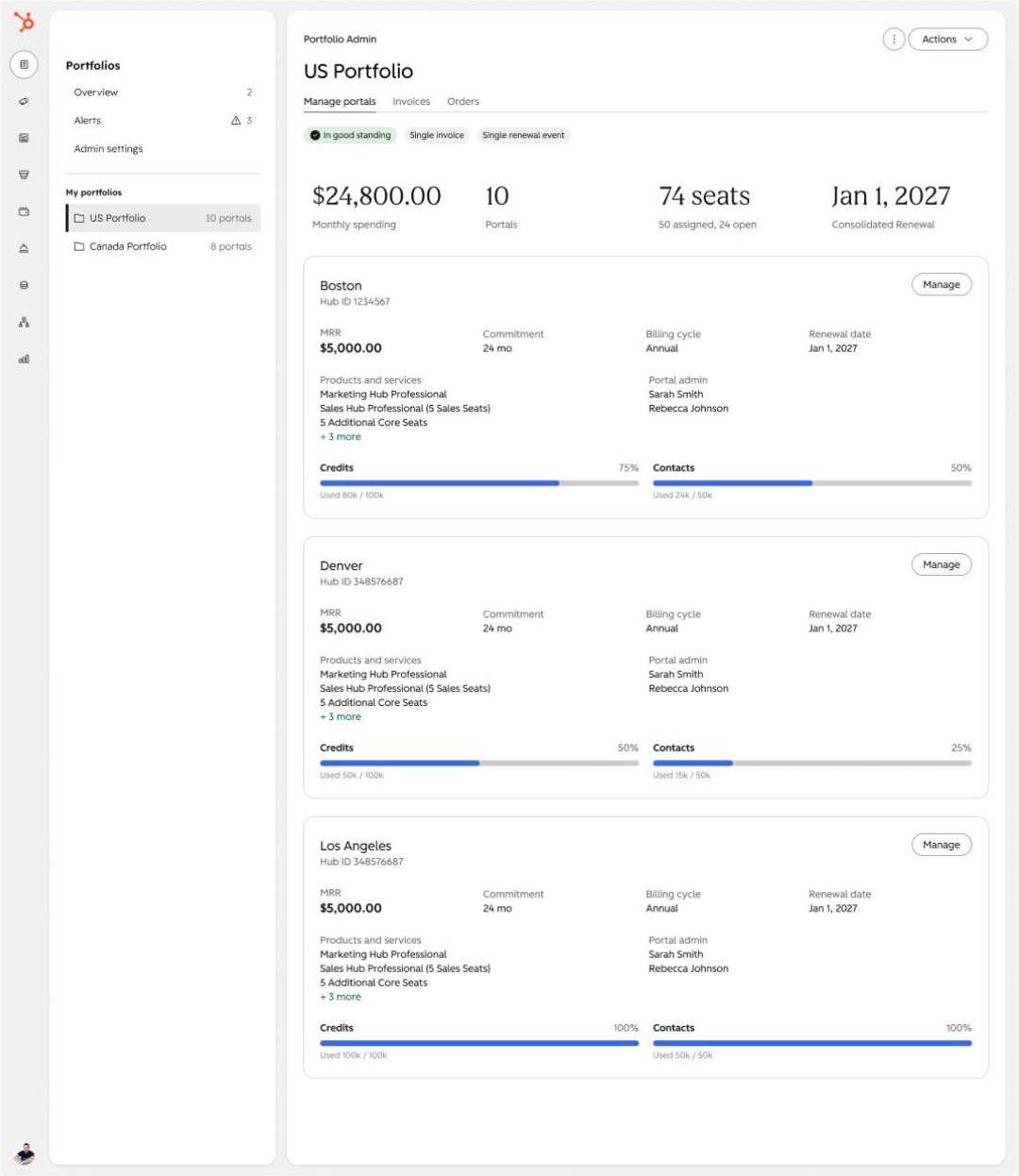
Task: Click Denver 'Sarah Smith' portal admin name
Action: click(676, 675)
